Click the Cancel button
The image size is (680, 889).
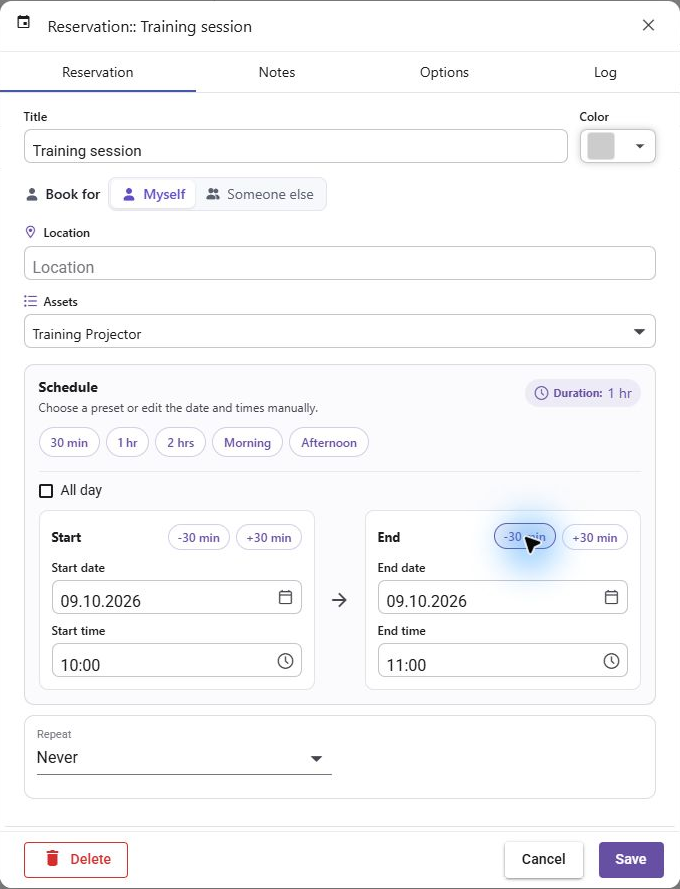click(544, 860)
